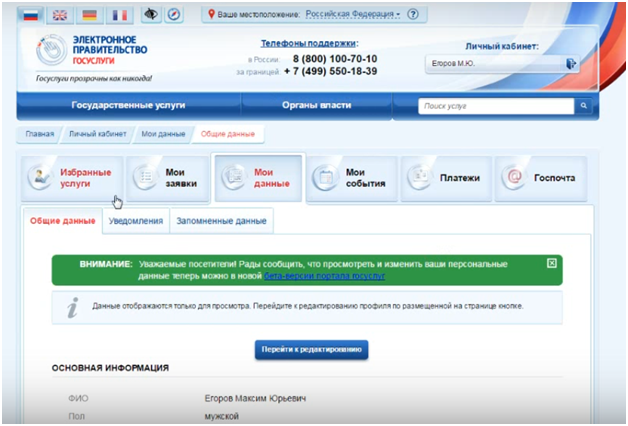628x426 pixels.
Task: Choose the French flag language icon
Action: (120, 15)
